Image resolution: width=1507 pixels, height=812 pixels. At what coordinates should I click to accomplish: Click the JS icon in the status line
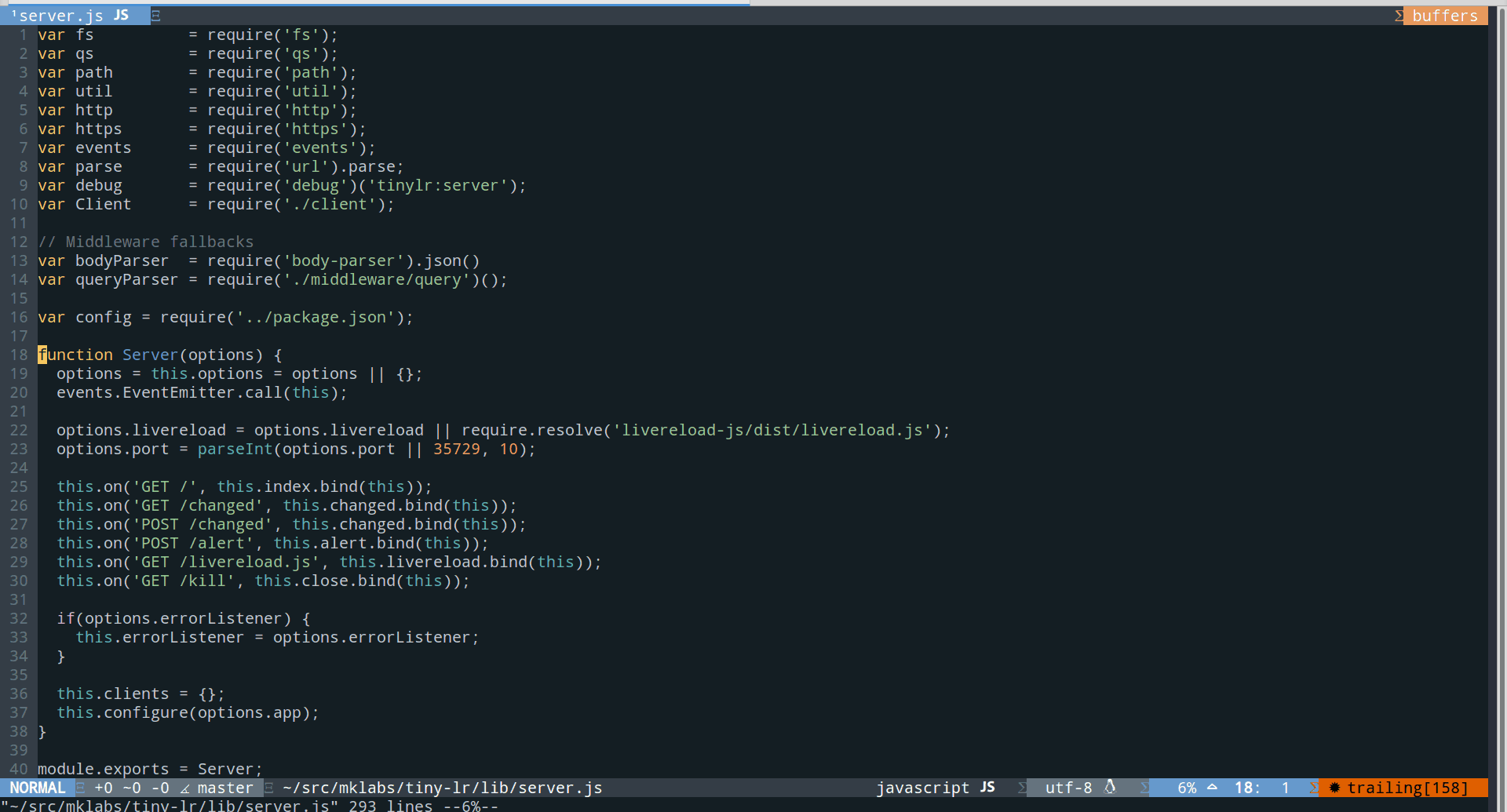click(988, 787)
